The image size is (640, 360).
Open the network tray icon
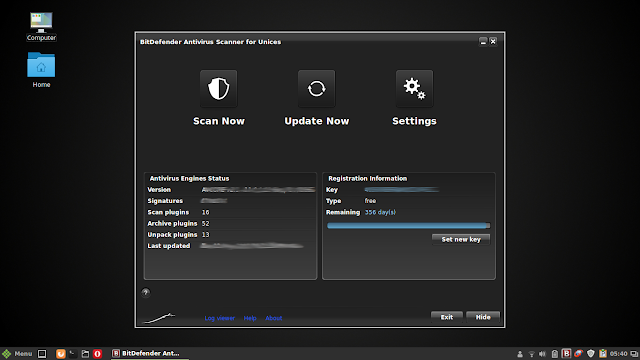click(531, 354)
